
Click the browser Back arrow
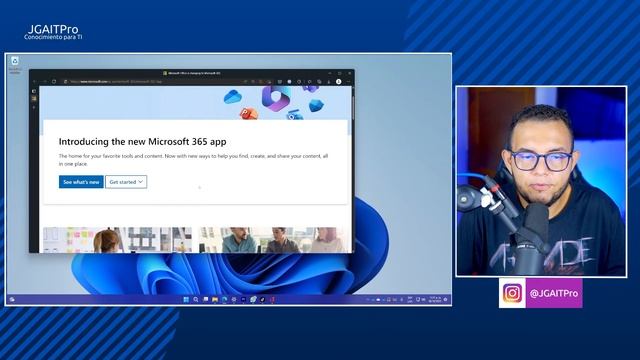tap(35, 82)
